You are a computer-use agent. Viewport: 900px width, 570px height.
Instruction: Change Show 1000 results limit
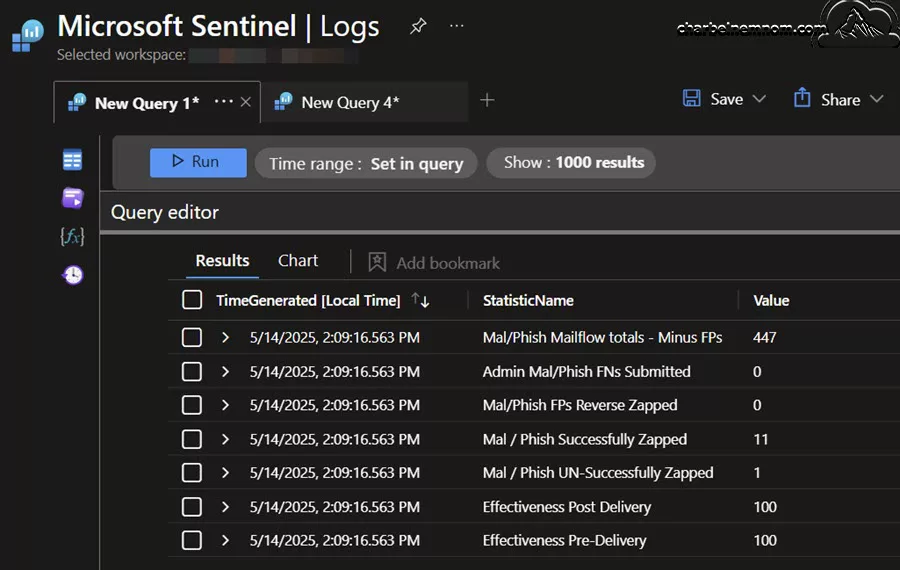tap(571, 163)
